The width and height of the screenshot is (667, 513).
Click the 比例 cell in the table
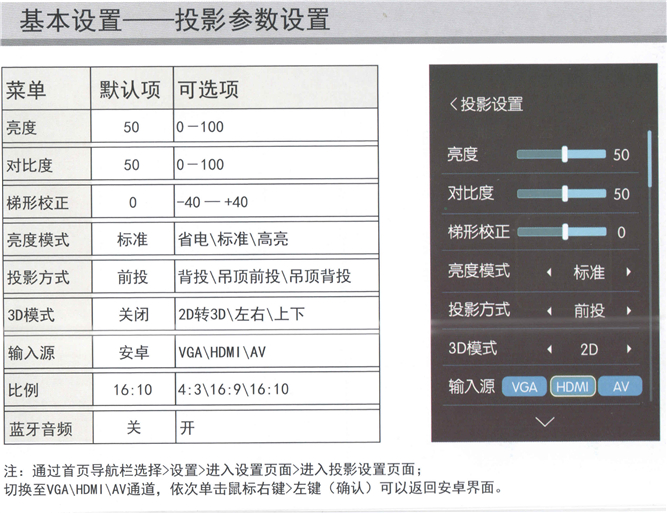coord(49,390)
